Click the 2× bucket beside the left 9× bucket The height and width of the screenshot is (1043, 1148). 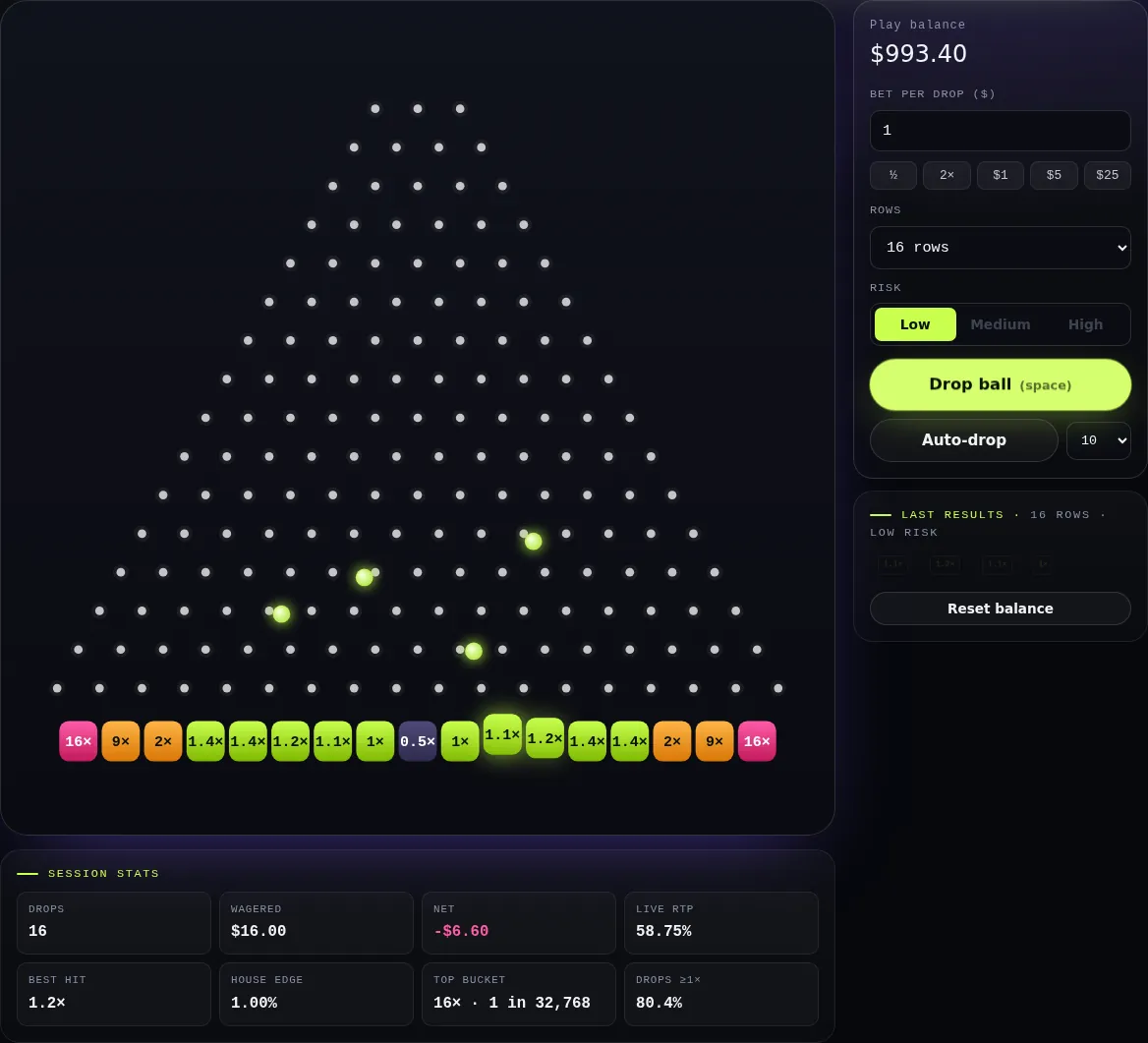click(x=163, y=741)
